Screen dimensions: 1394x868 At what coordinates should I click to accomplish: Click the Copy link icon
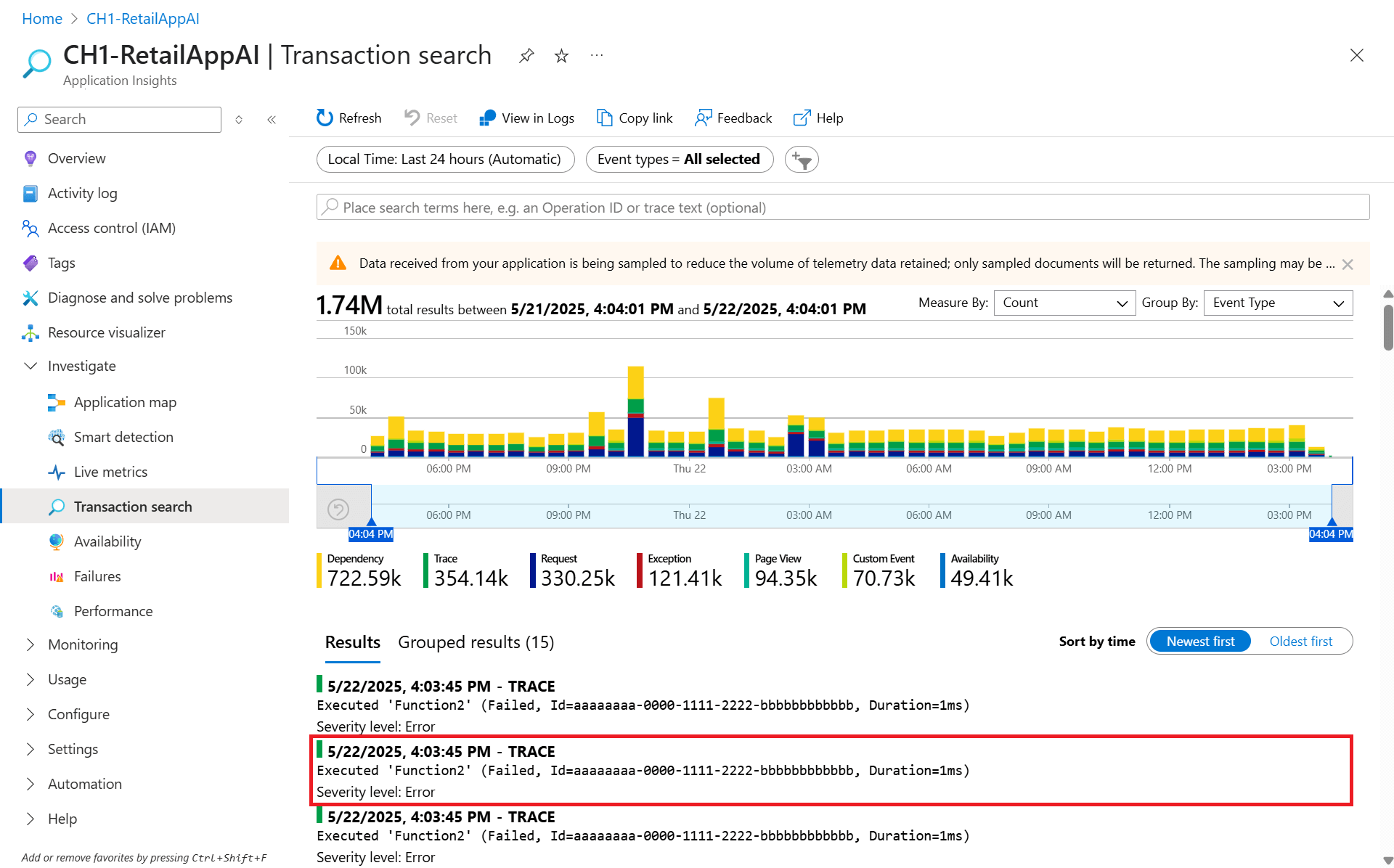[604, 118]
